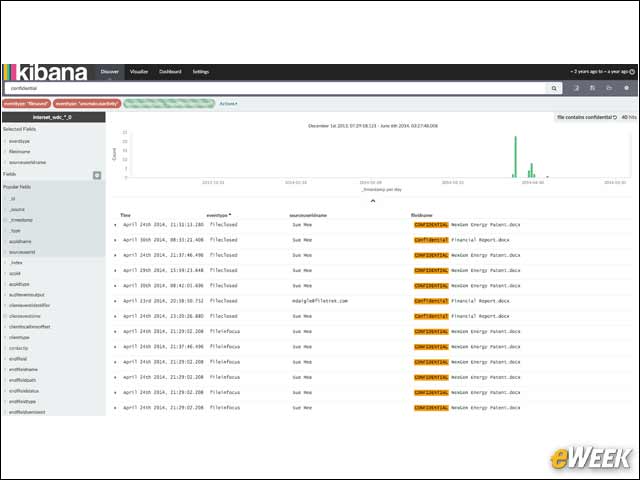Toggle the eventtype "fileused" filter pill
The width and height of the screenshot is (640, 480).
27,104
